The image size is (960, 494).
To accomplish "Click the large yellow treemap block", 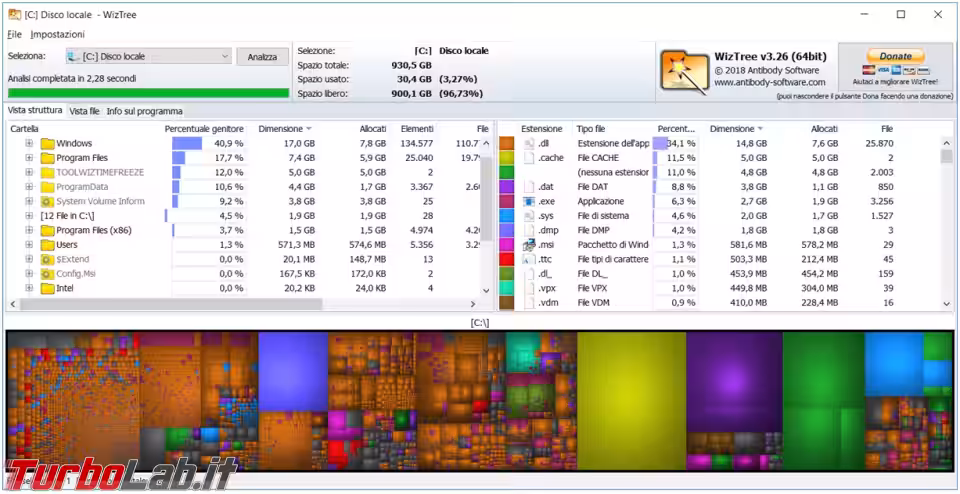I will click(x=631, y=401).
